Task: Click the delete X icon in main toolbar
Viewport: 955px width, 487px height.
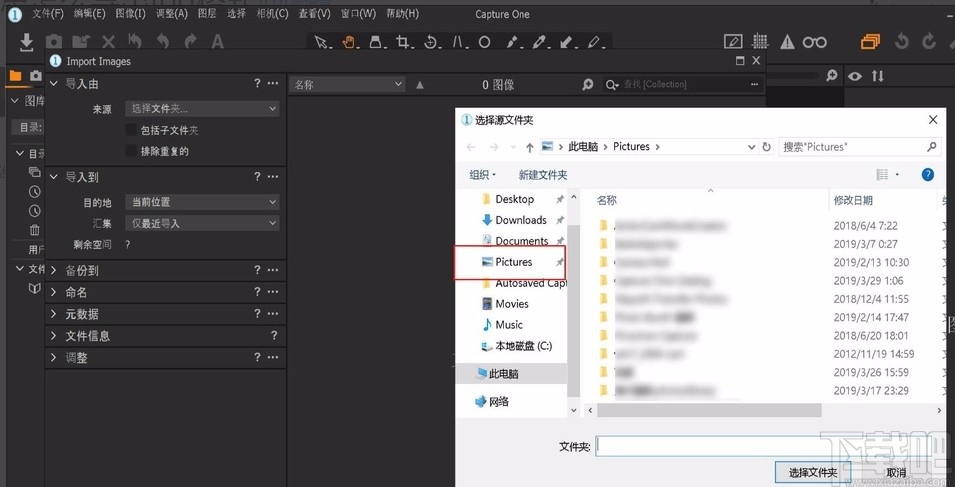Action: [108, 41]
